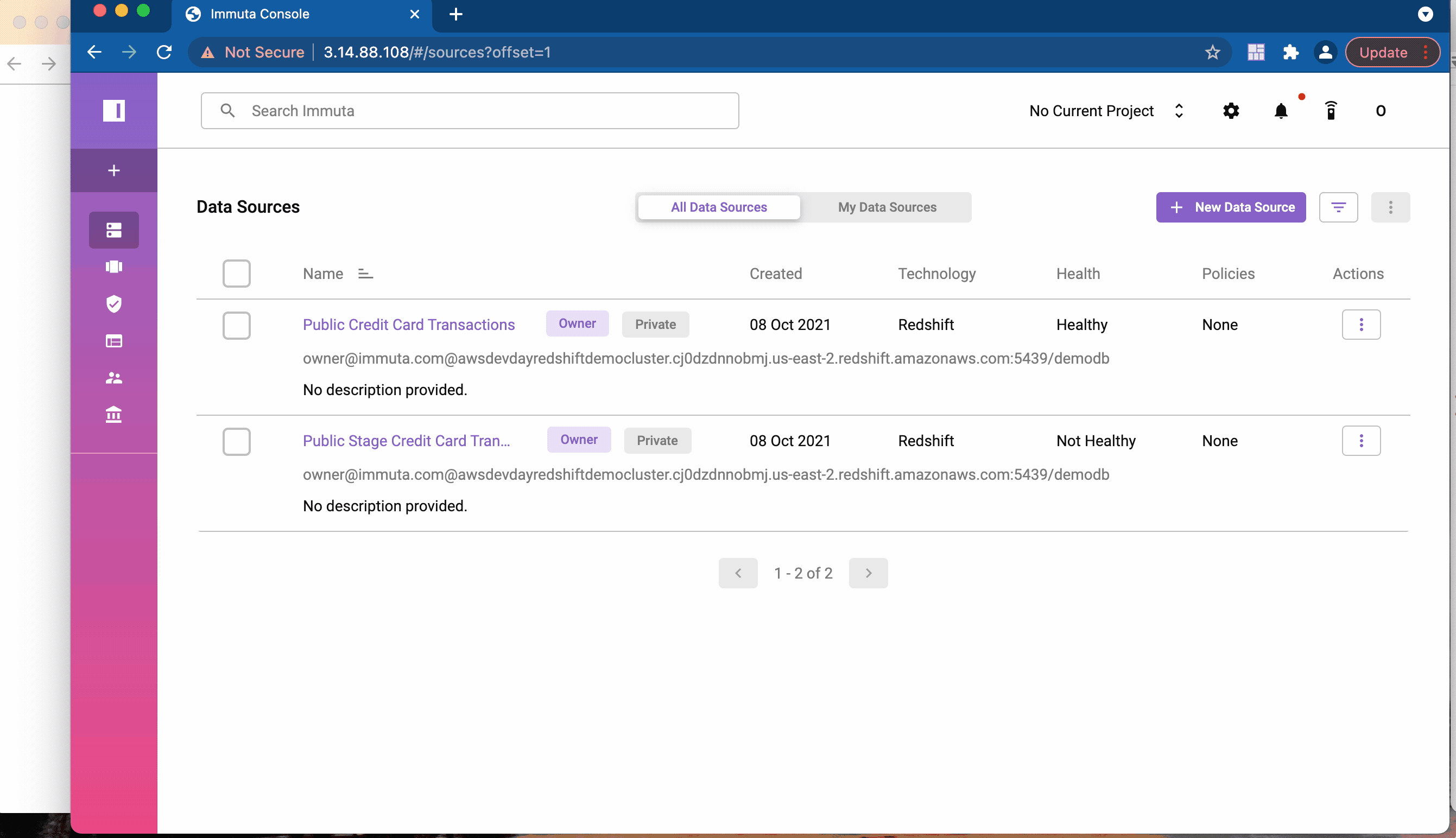Open the App Settings gear icon

pyautogui.click(x=1231, y=111)
